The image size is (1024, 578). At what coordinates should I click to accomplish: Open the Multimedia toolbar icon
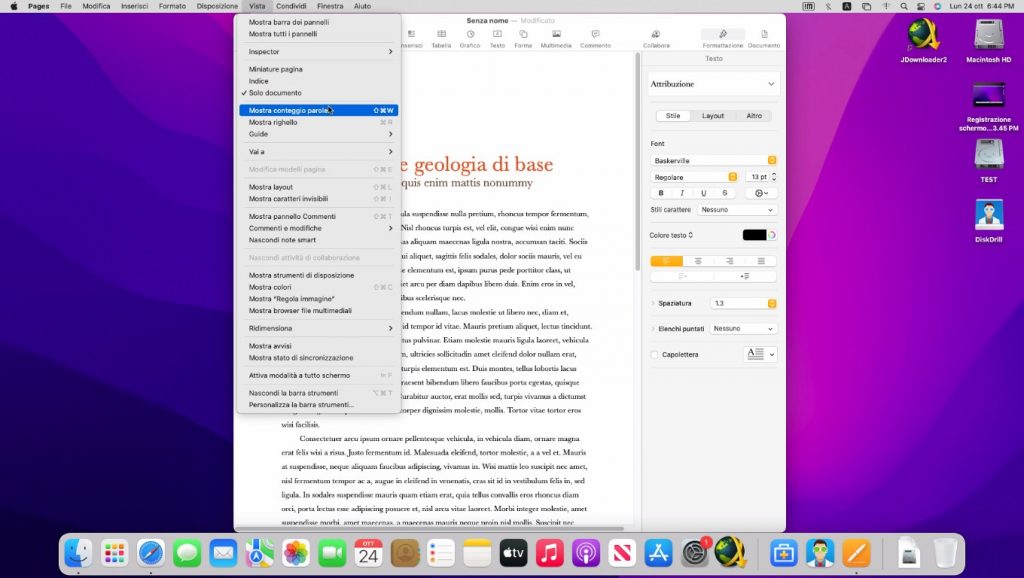556,34
